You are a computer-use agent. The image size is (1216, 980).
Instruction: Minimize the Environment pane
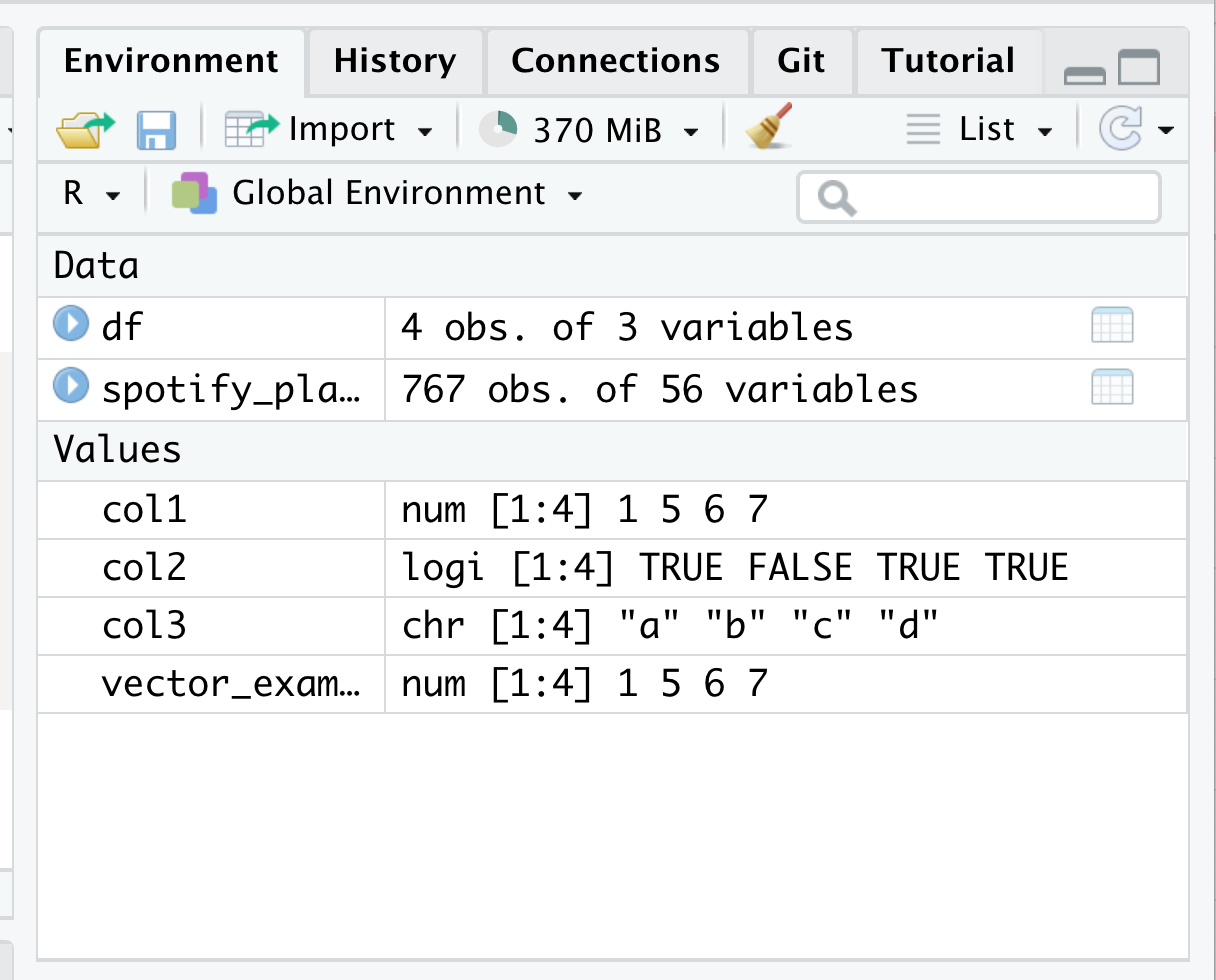1085,72
